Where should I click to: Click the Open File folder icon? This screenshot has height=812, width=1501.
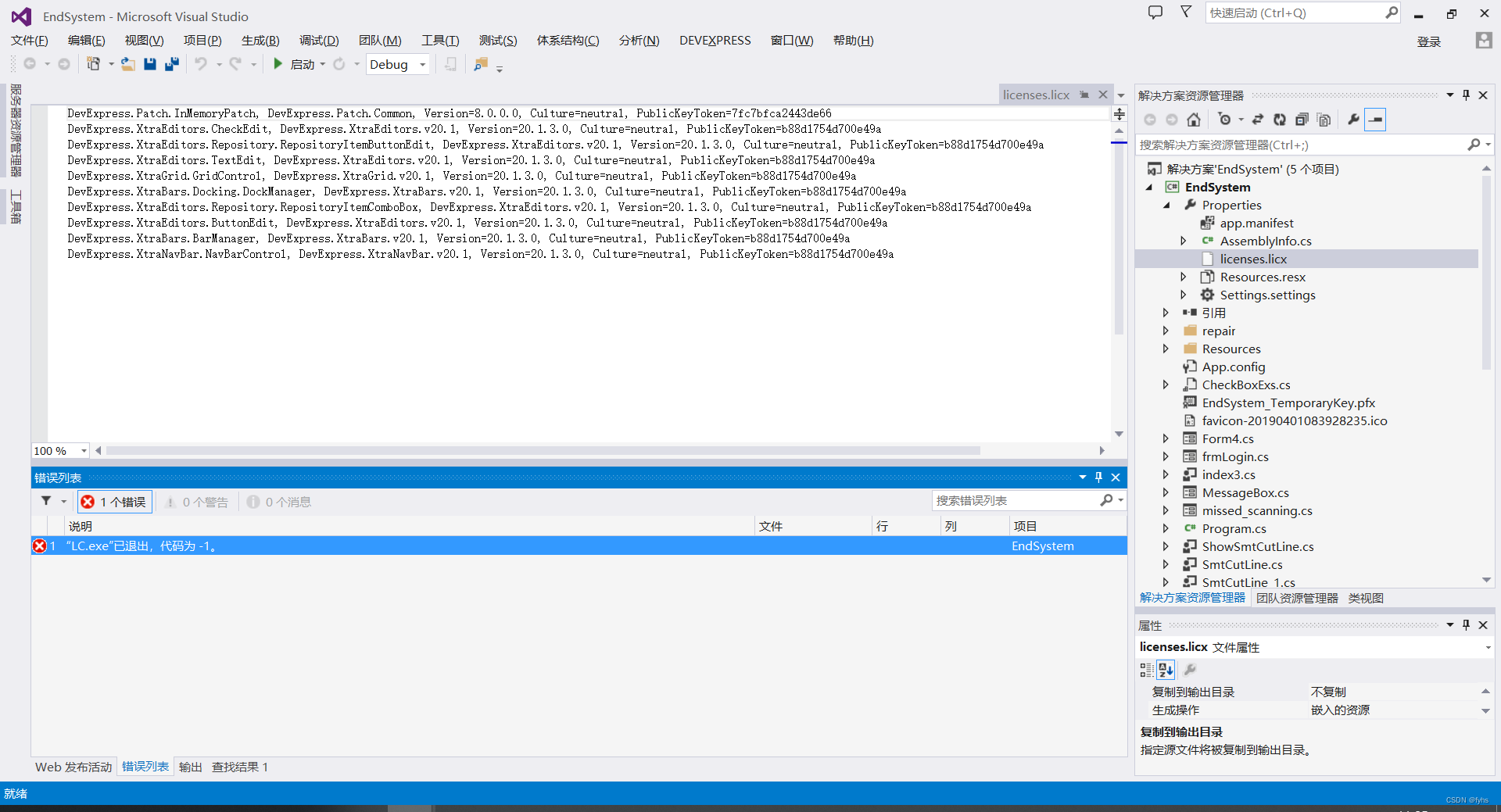coord(127,64)
